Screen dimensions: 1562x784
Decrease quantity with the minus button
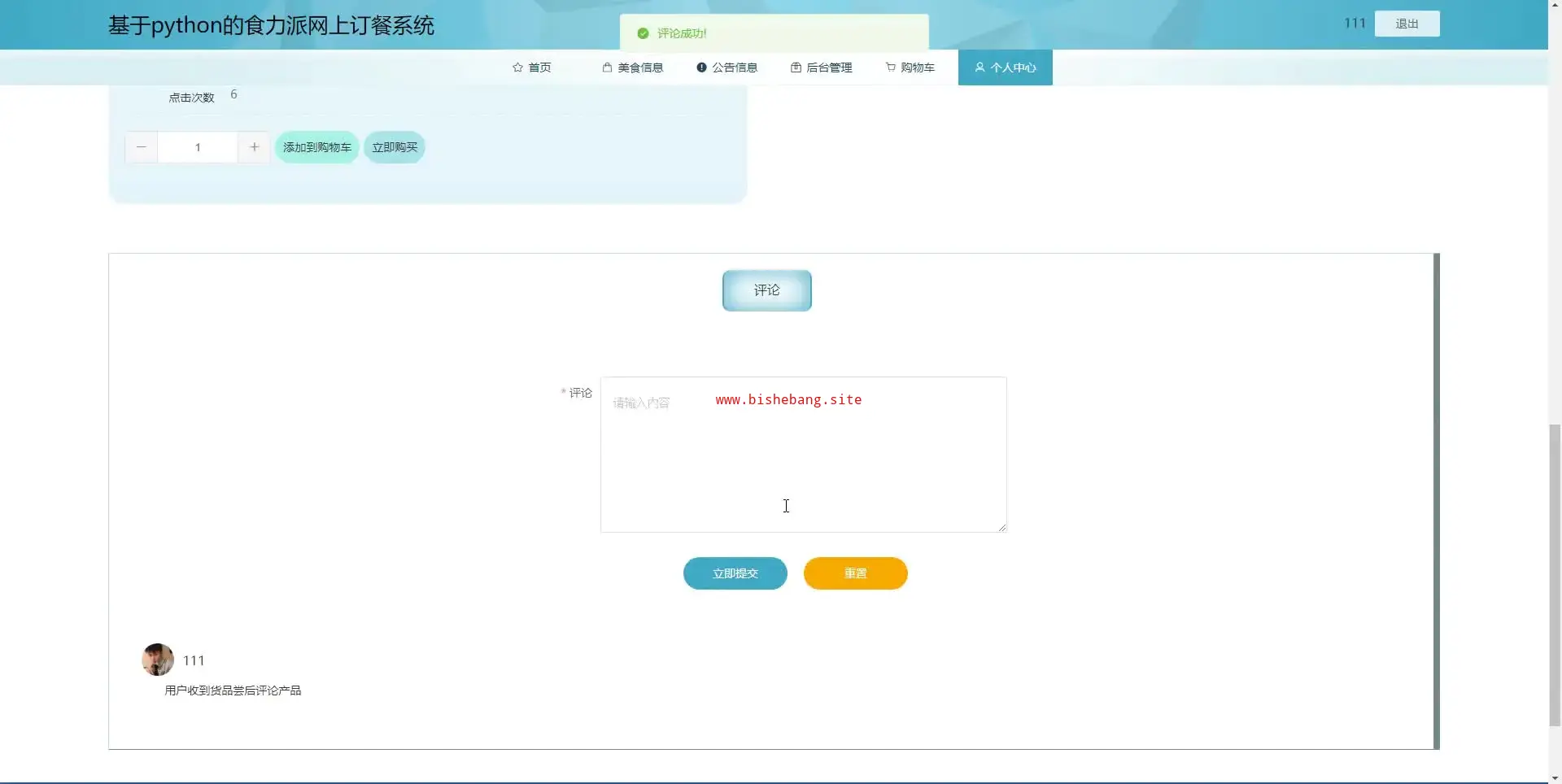(142, 147)
